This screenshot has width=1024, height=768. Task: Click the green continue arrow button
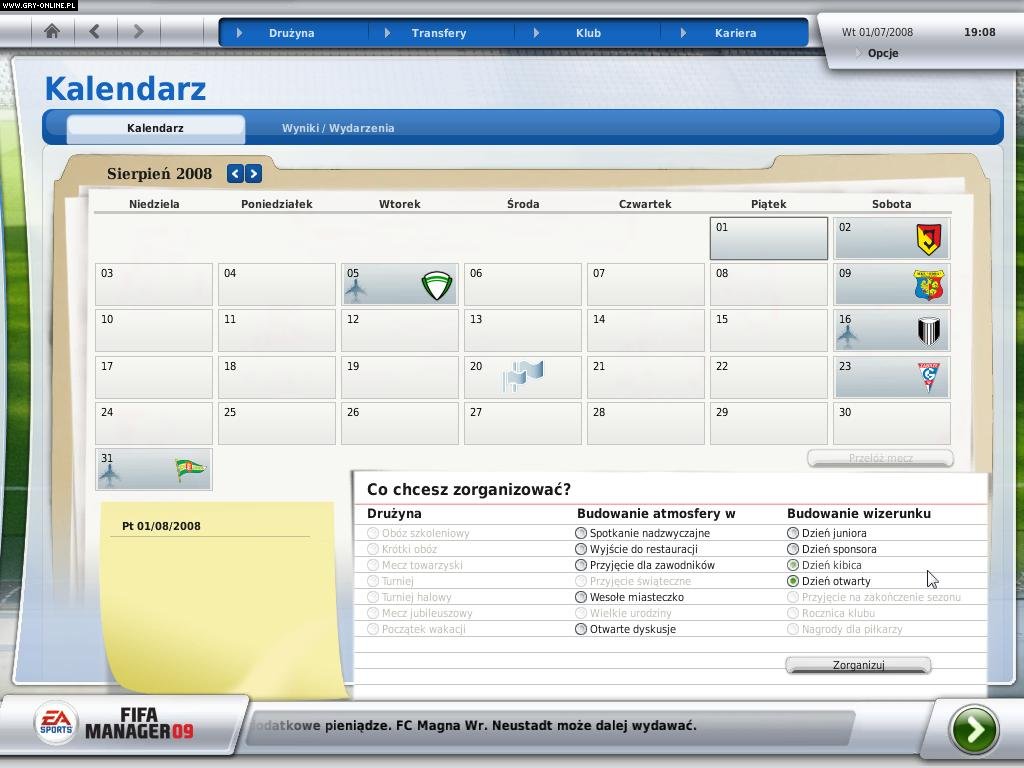tap(973, 729)
